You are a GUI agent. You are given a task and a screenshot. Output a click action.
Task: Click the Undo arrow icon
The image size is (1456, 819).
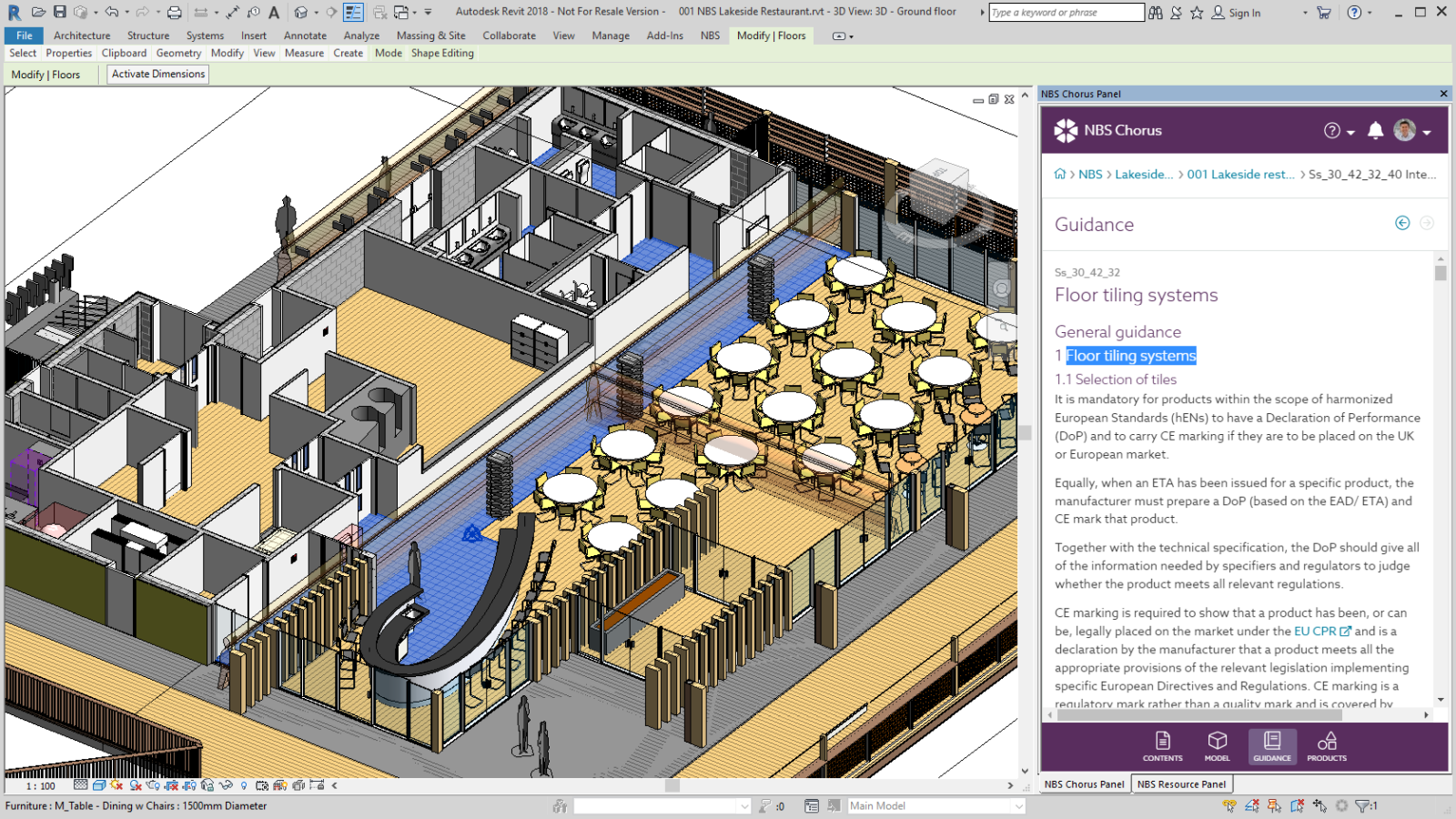pyautogui.click(x=111, y=12)
